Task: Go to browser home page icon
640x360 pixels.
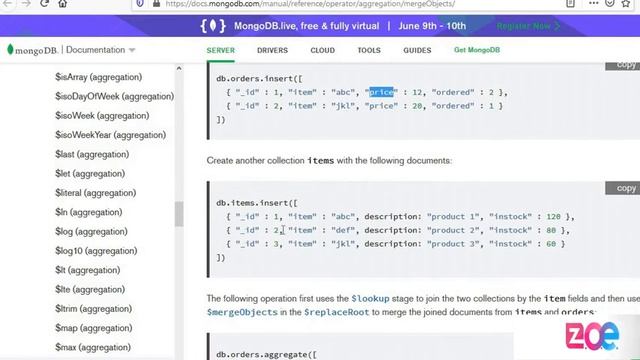Action: (x=62, y=4)
